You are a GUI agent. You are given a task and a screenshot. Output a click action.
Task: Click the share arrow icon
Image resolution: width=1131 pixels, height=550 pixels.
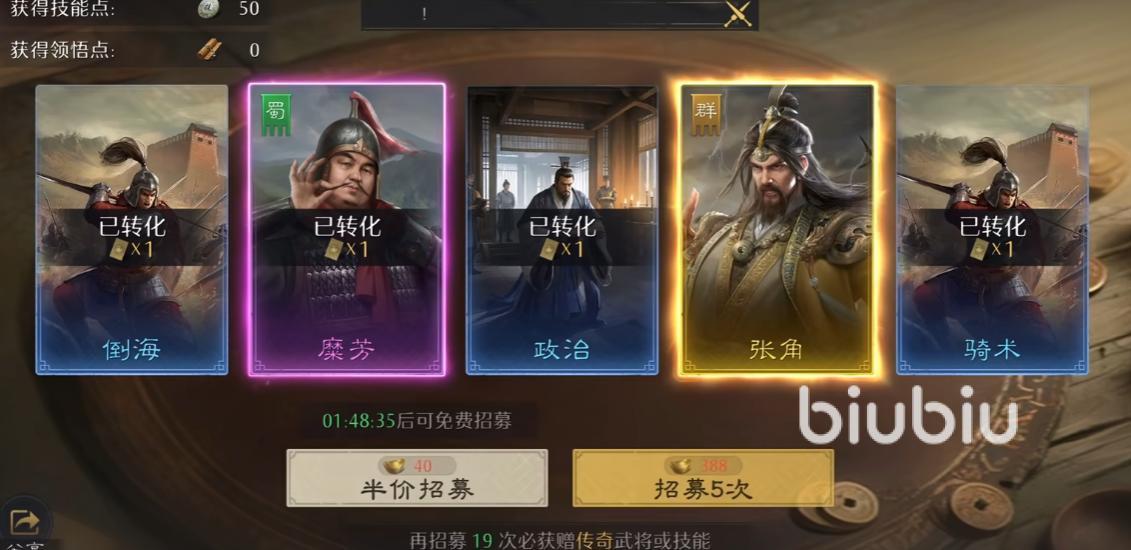[x=25, y=520]
